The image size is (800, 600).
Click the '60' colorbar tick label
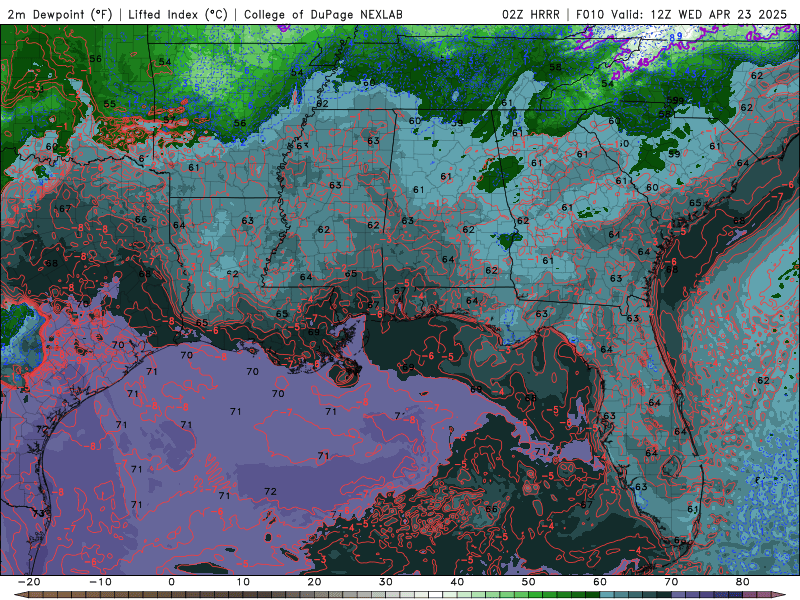[x=600, y=582]
